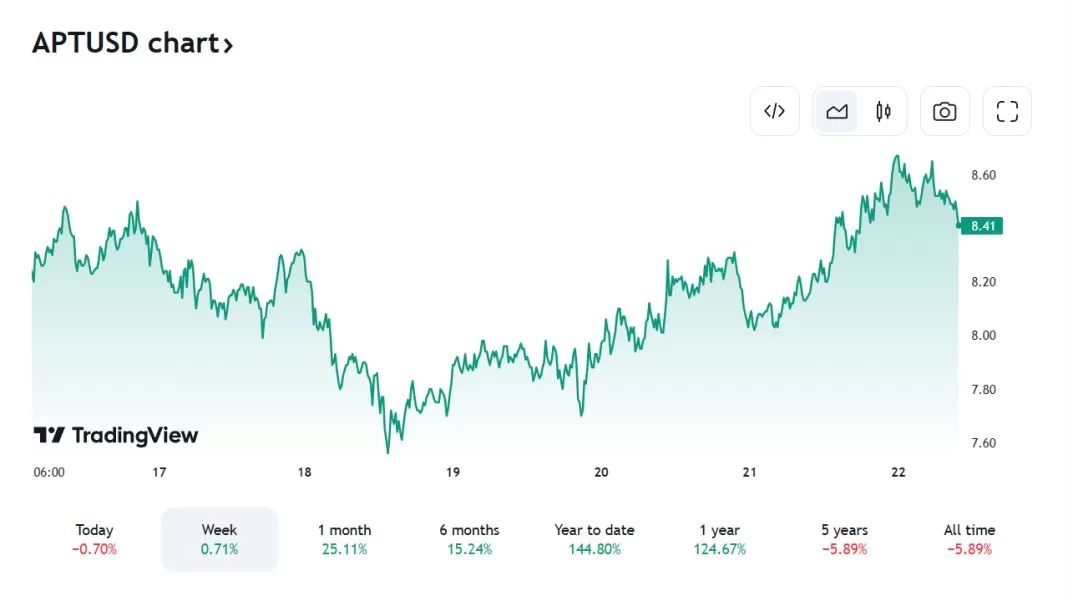Take a chart snapshot with camera icon

(944, 111)
